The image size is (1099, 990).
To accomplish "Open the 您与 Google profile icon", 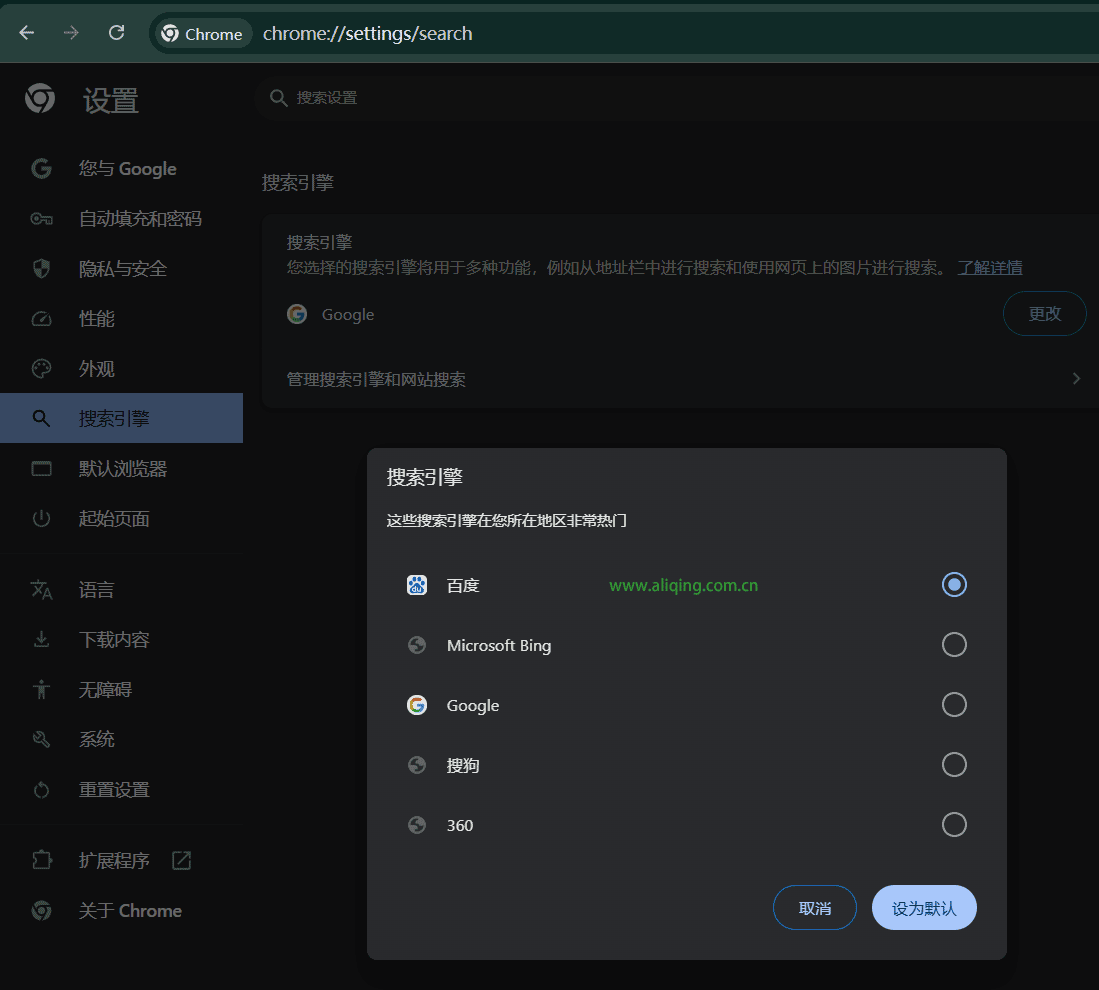I will click(40, 168).
